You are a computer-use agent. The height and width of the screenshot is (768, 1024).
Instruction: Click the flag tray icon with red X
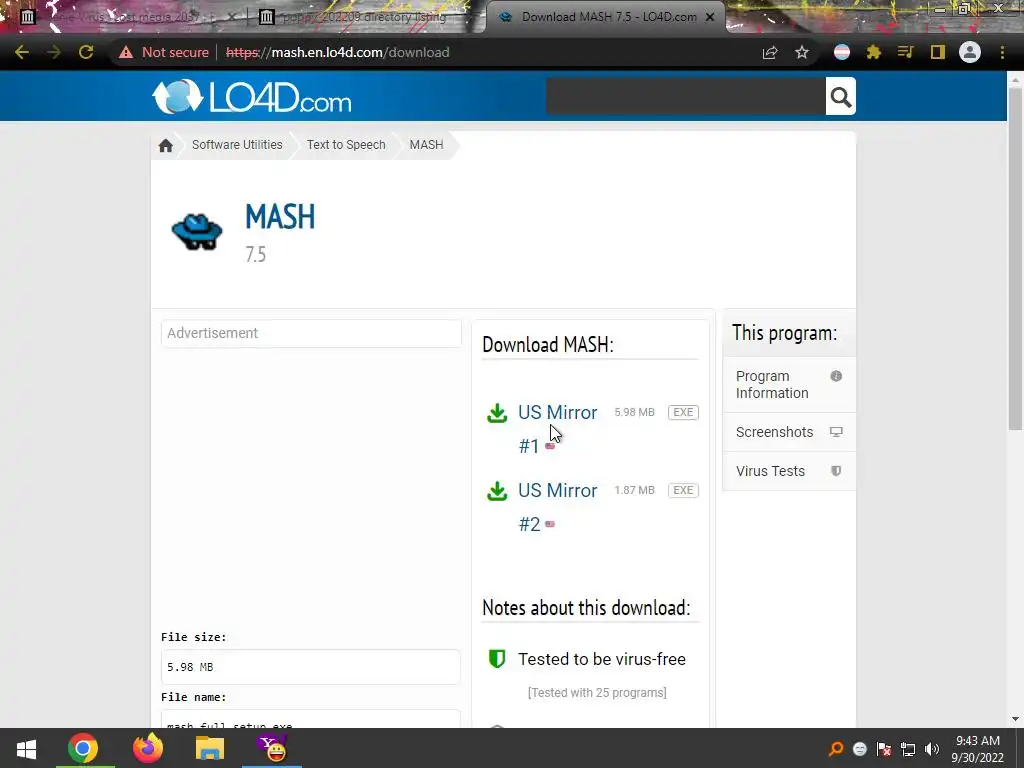(x=884, y=749)
